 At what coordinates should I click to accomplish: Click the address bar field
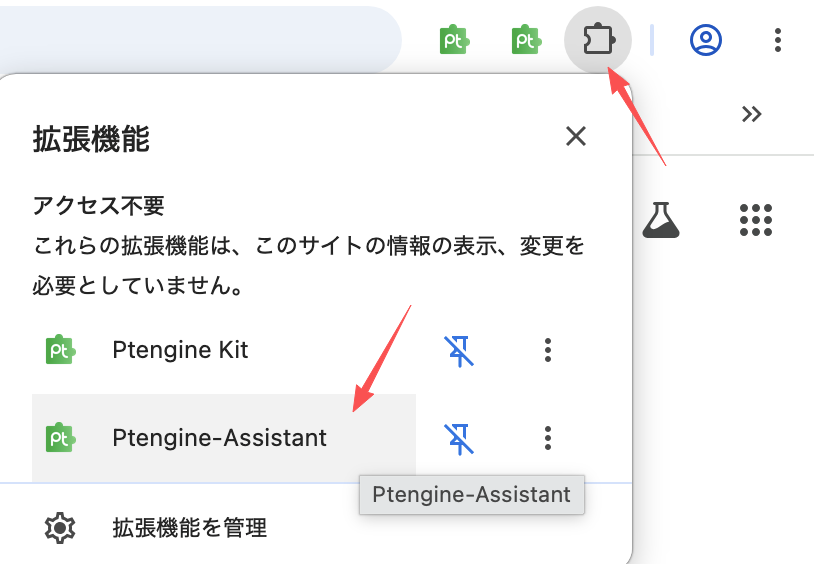201,39
